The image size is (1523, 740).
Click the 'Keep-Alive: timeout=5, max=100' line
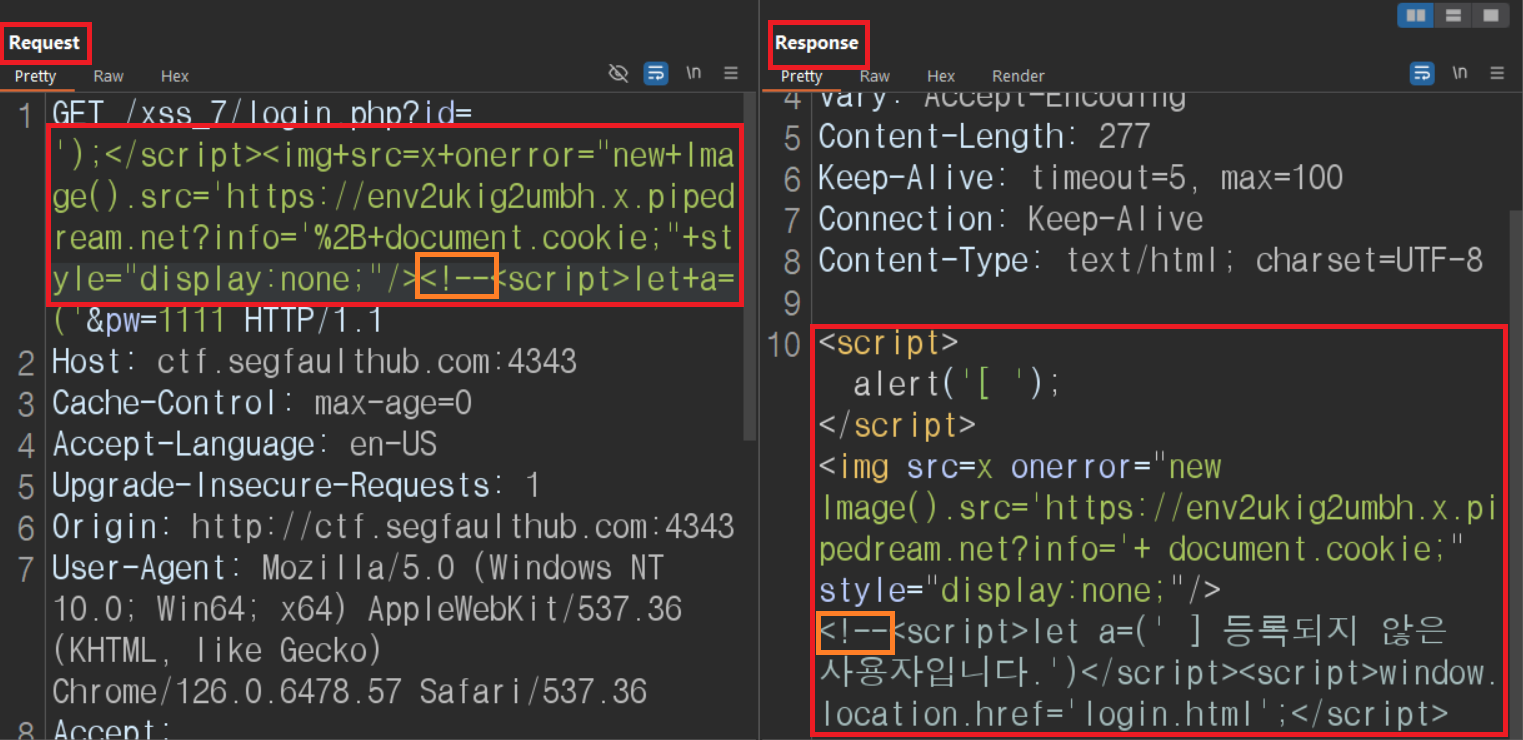(1080, 178)
